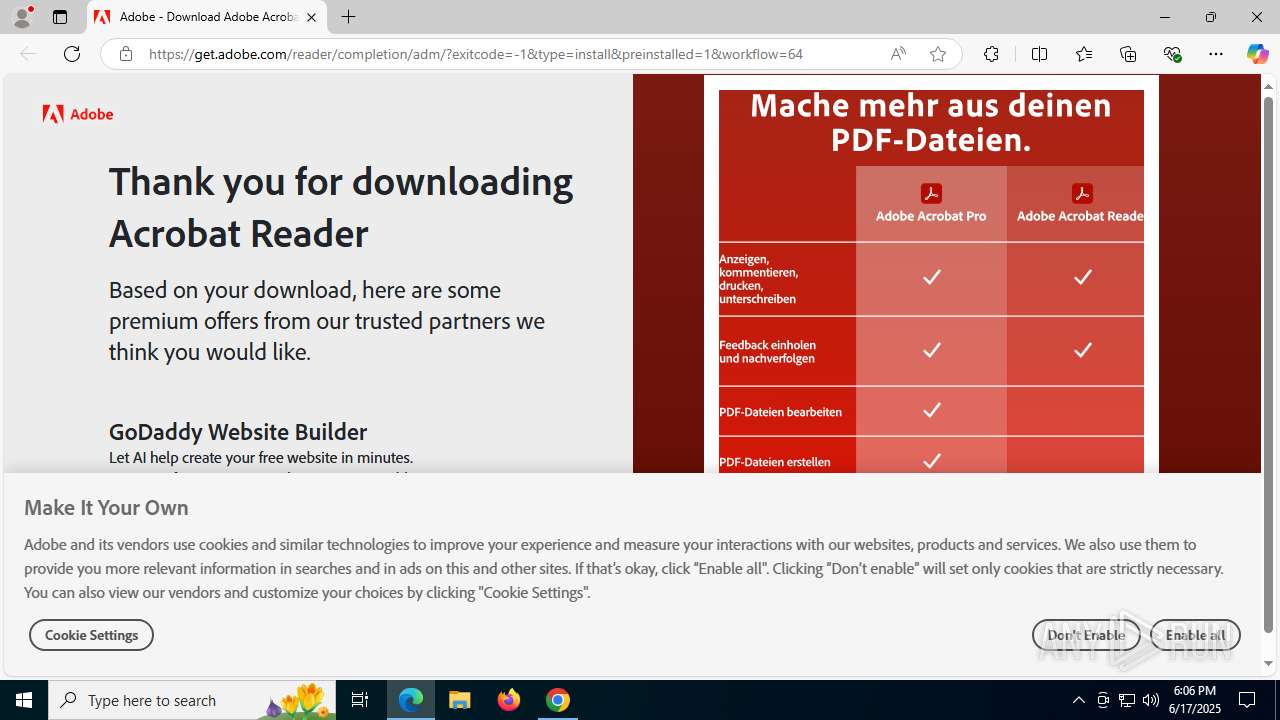Open the Extensions icon
The height and width of the screenshot is (720, 1280).
click(x=991, y=54)
